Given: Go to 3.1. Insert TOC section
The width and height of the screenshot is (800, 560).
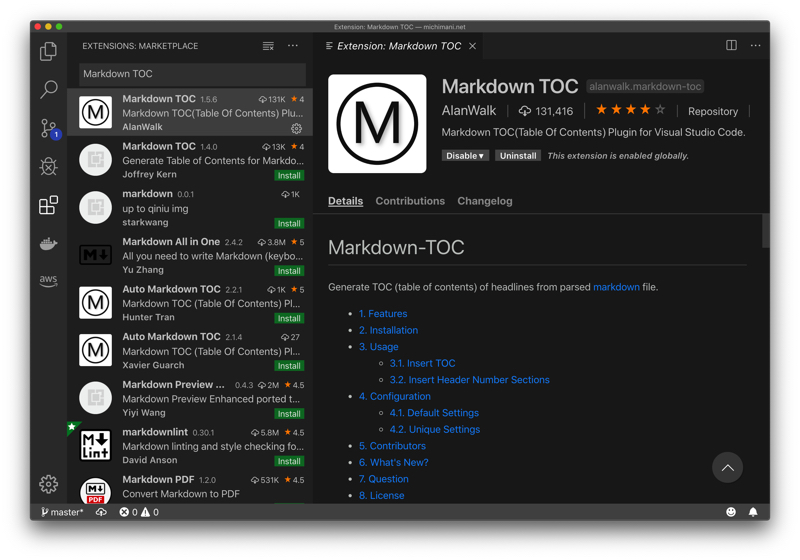Looking at the screenshot, I should tap(422, 363).
